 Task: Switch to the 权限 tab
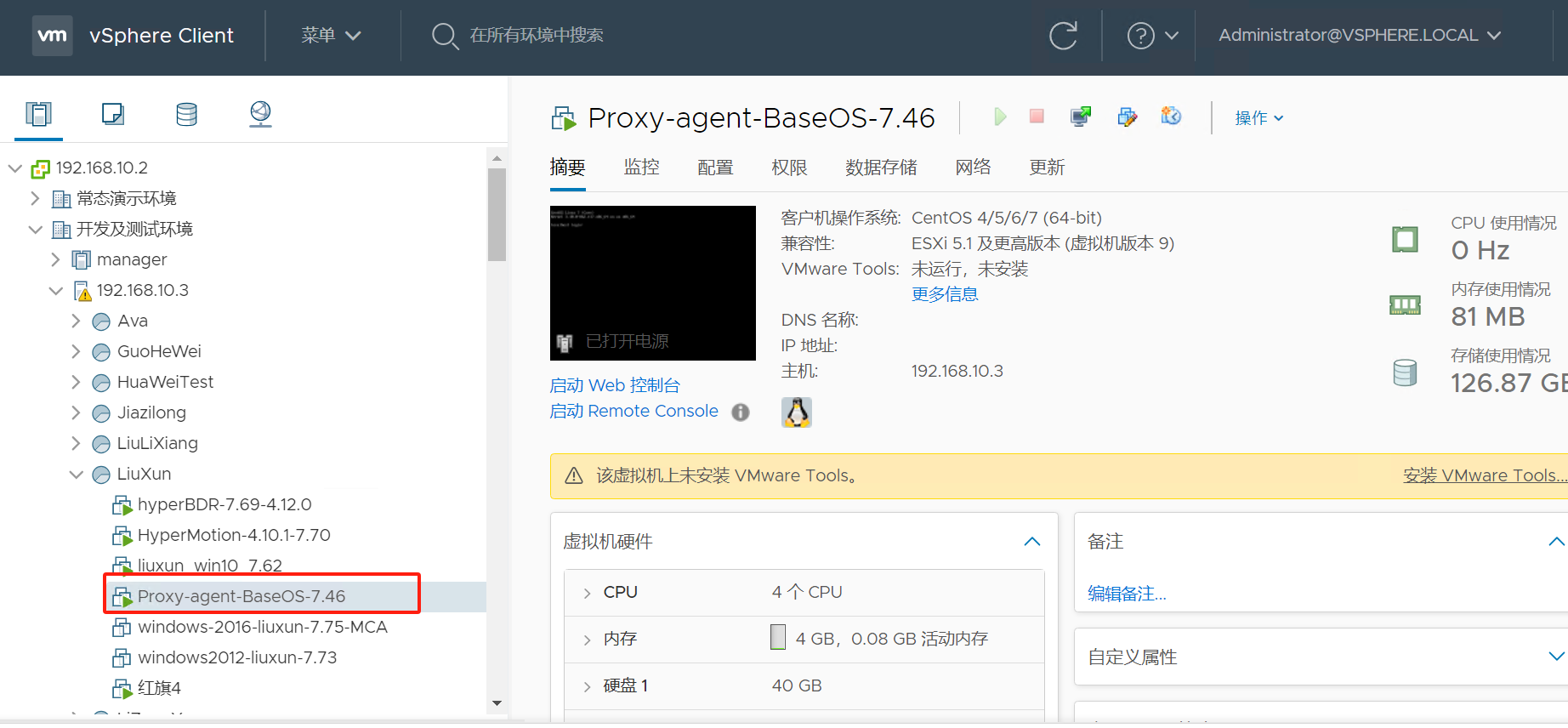click(789, 168)
